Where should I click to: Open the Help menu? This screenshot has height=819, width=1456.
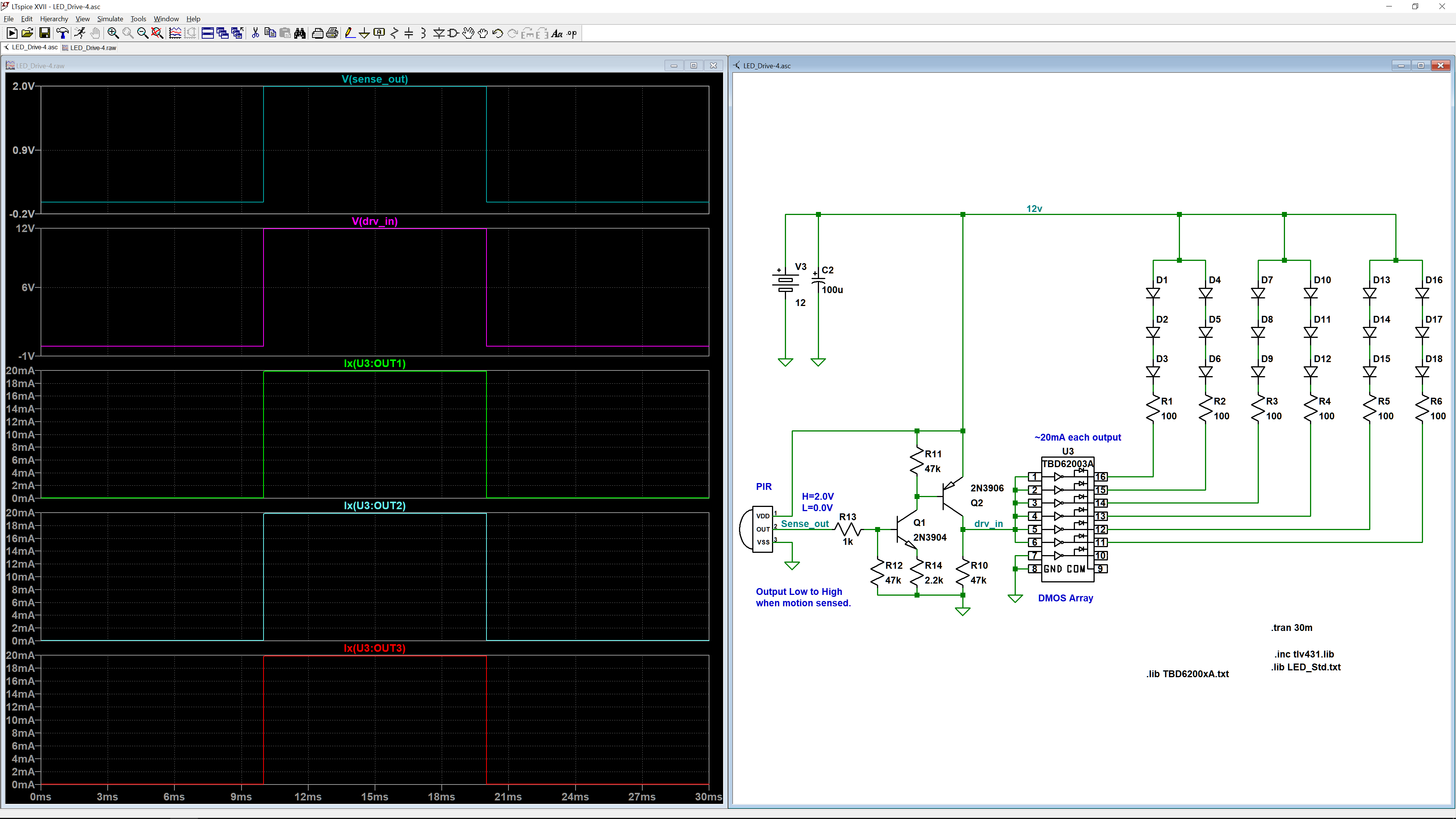click(x=193, y=19)
